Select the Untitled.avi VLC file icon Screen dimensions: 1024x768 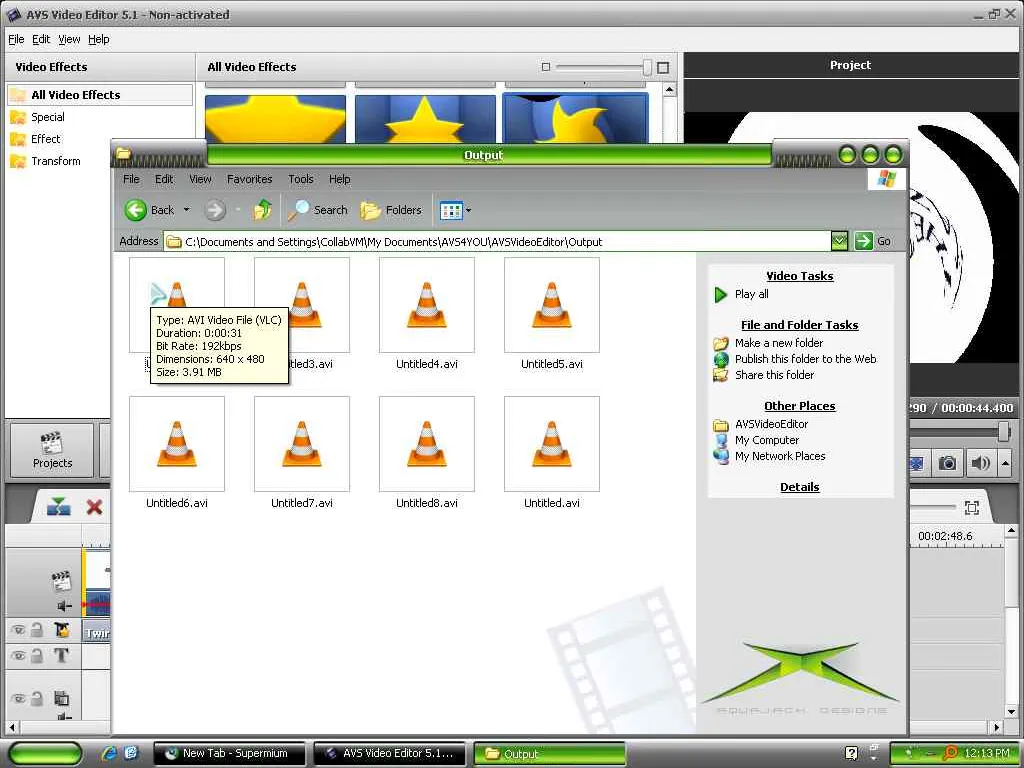[552, 444]
